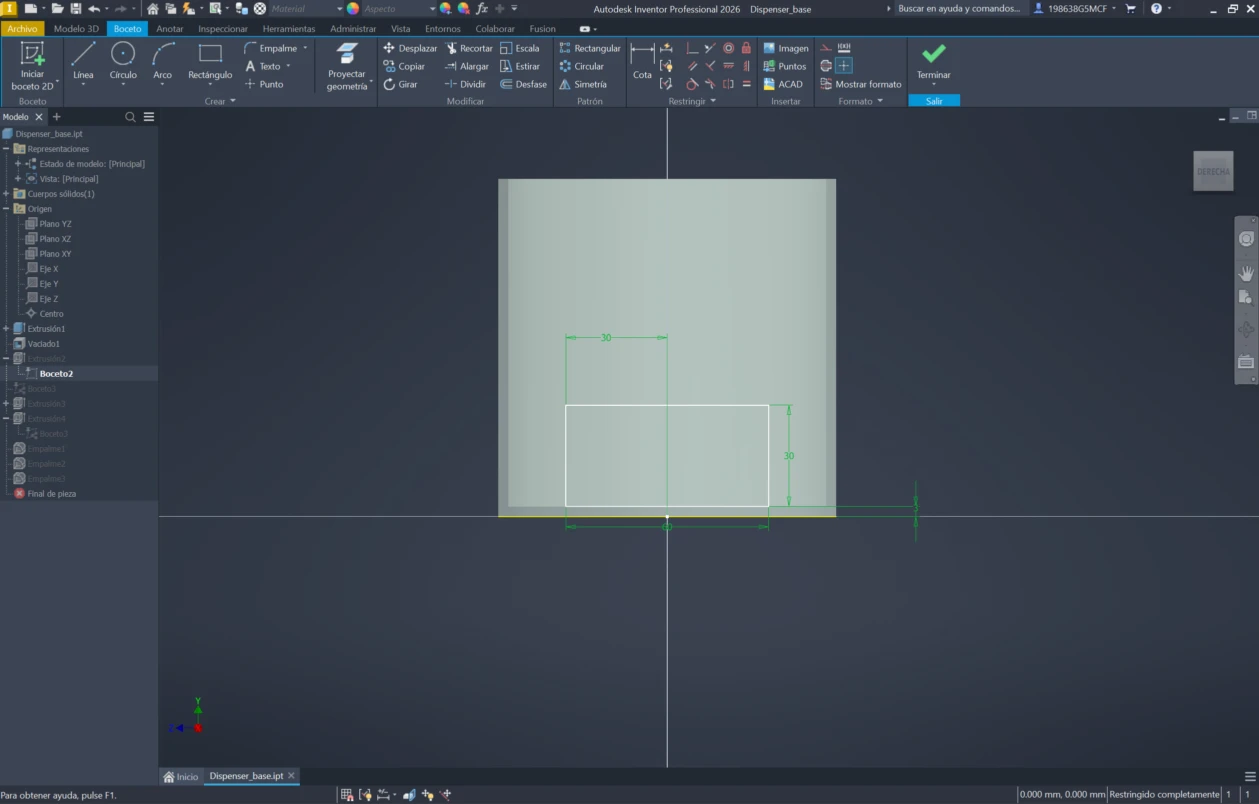Use the Alargar extend tool
Screen dimensions: 1259x804
point(467,66)
